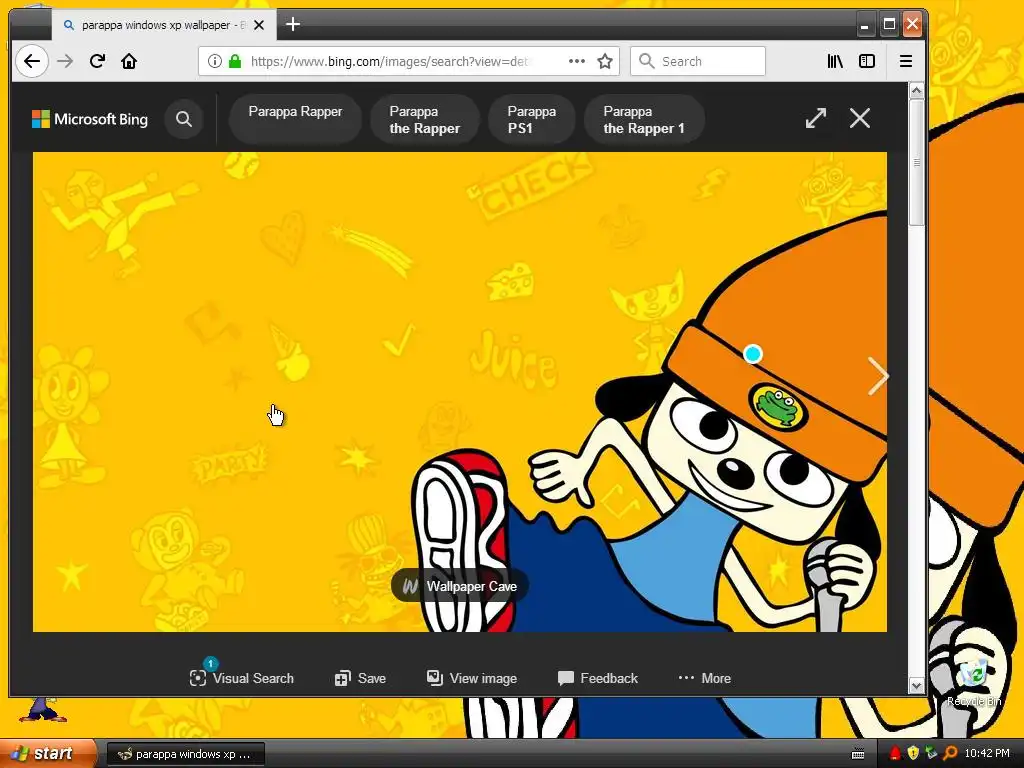Expand the image viewer to fullscreen
The width and height of the screenshot is (1024, 768).
pos(816,118)
